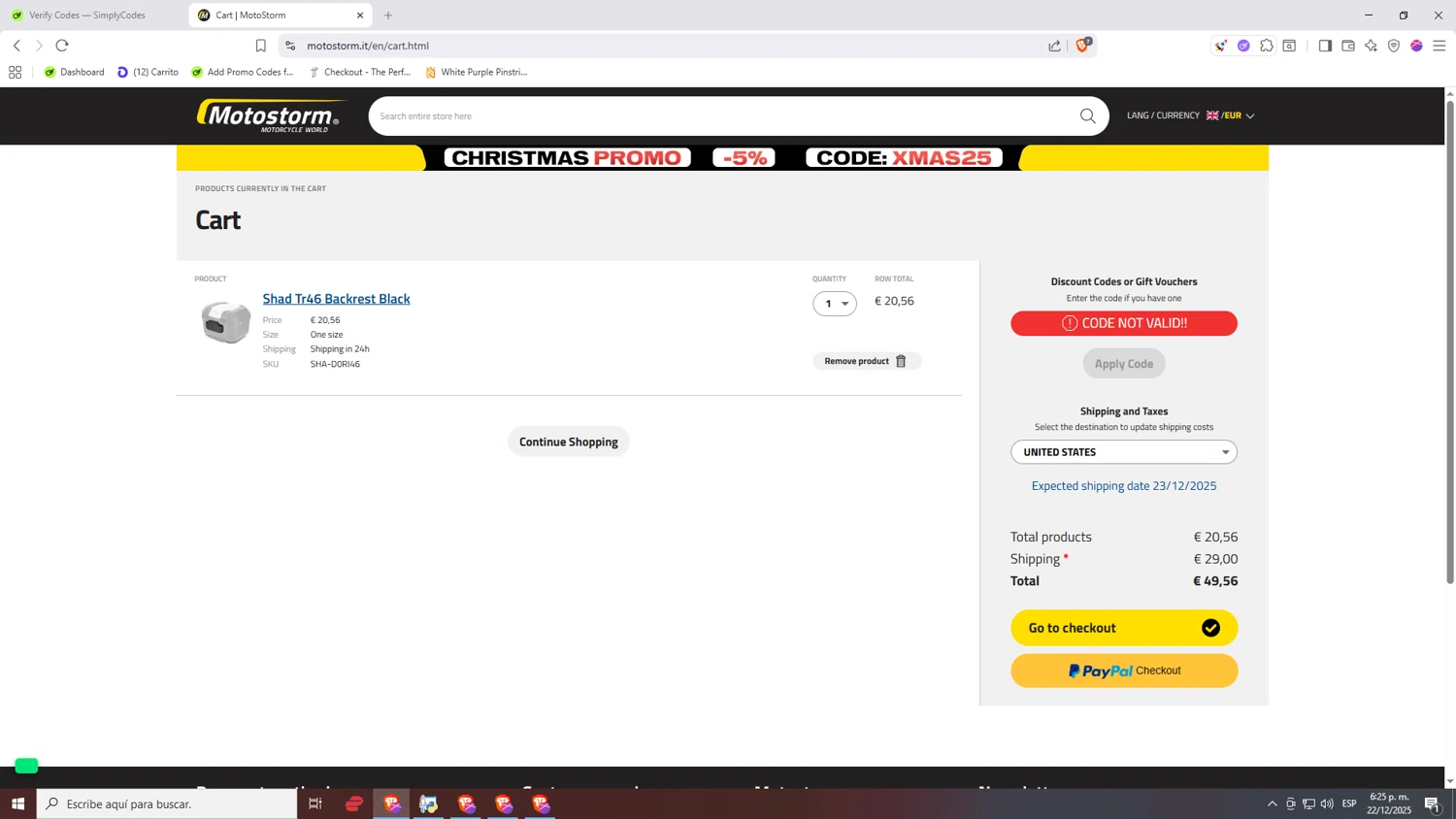Open a new tab with plus button
The image size is (1456, 819).
388,16
